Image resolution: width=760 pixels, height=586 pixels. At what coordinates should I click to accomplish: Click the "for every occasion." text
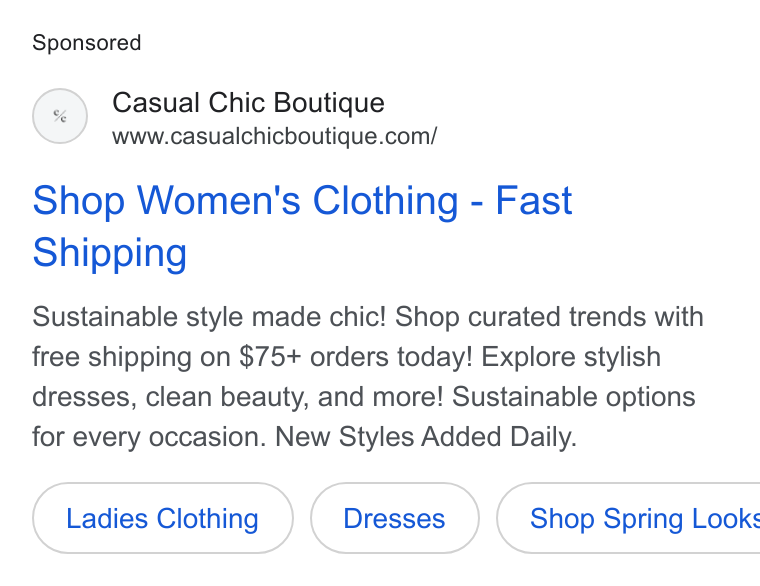point(149,437)
